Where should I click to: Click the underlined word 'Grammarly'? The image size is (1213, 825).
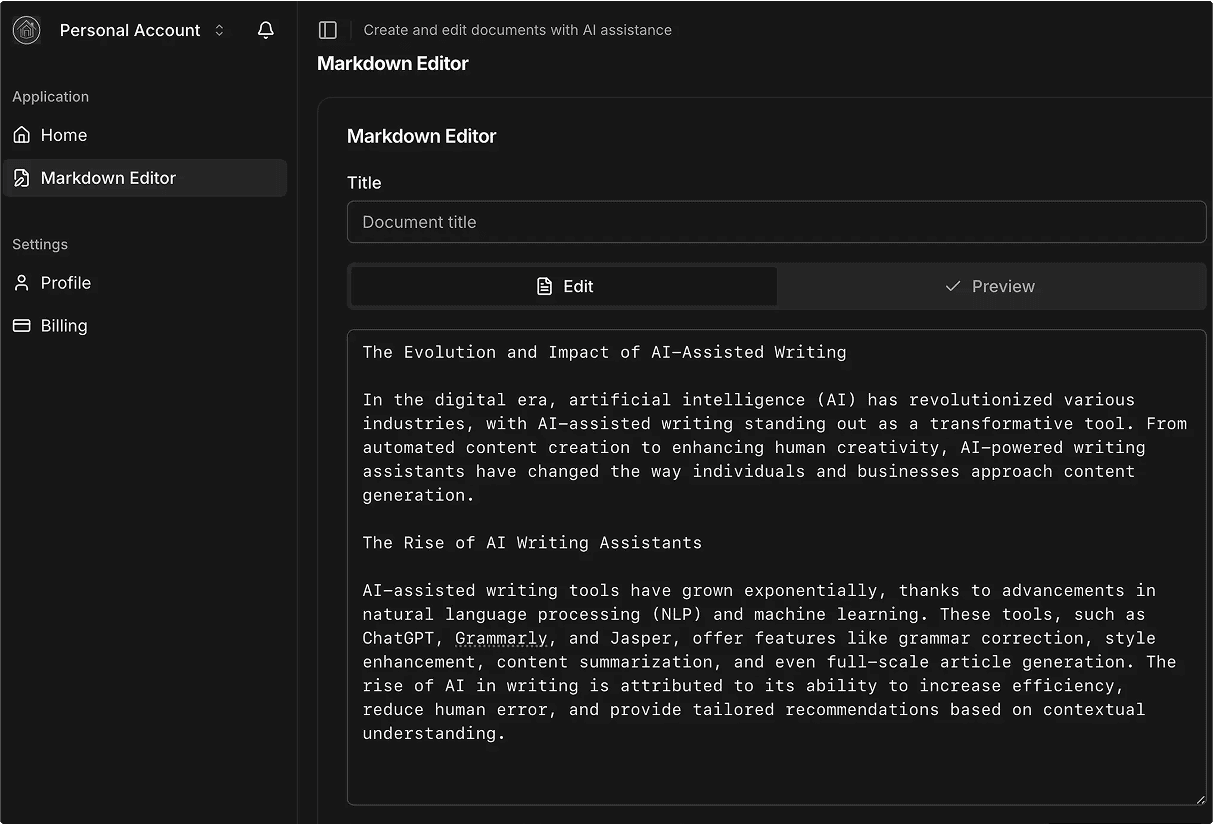501,638
